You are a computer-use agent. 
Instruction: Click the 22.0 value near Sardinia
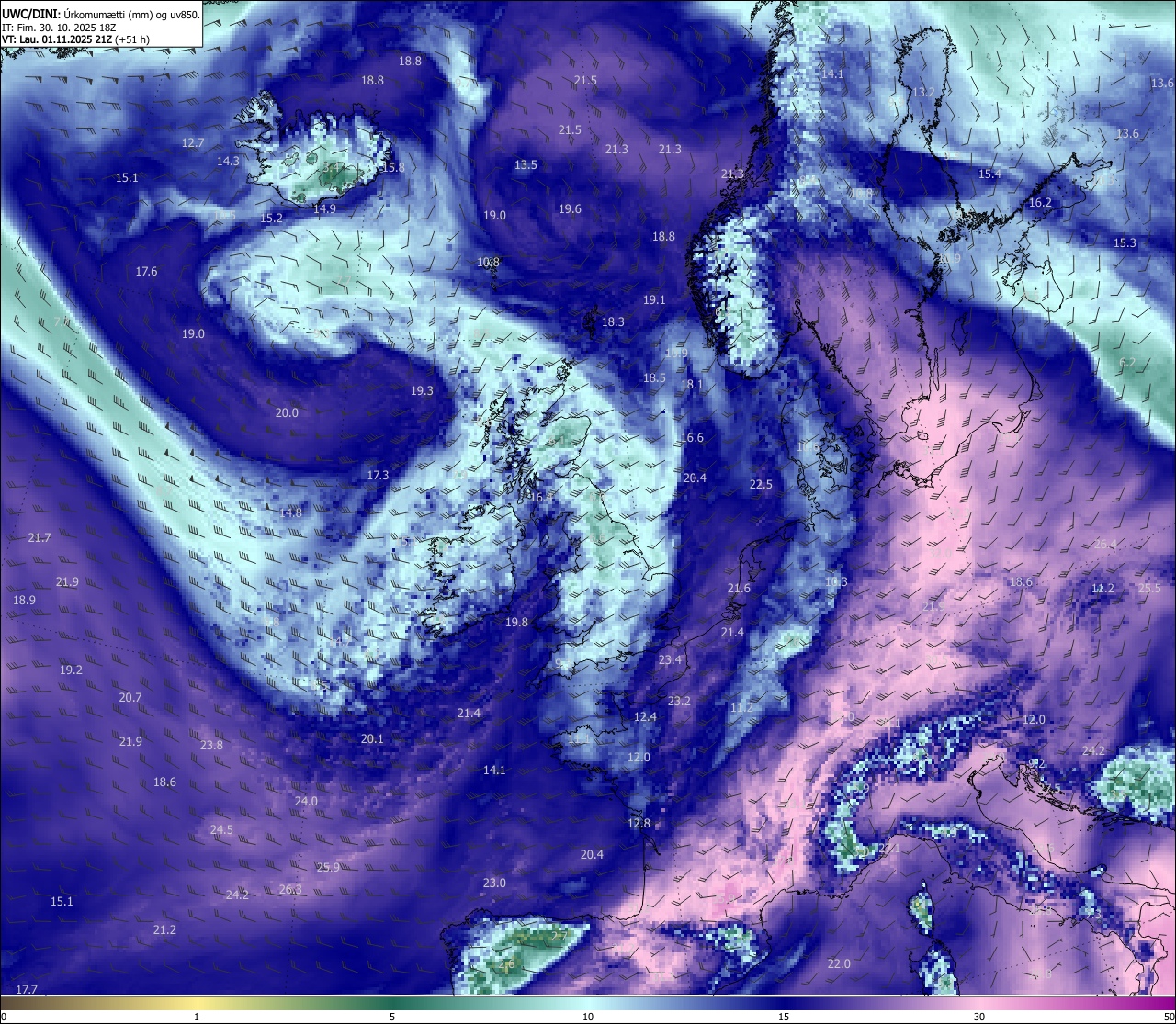tap(839, 963)
